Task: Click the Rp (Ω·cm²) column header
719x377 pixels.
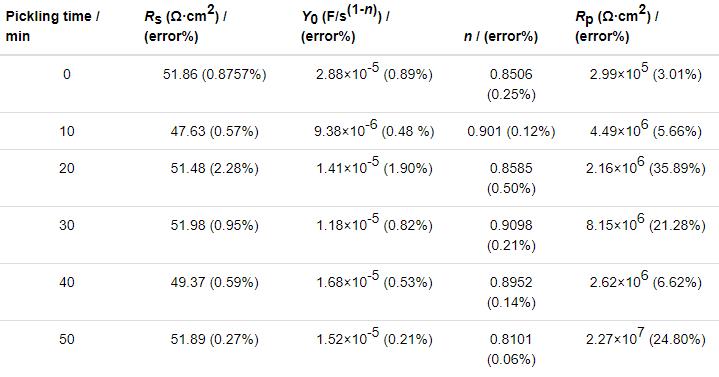Action: pos(617,24)
